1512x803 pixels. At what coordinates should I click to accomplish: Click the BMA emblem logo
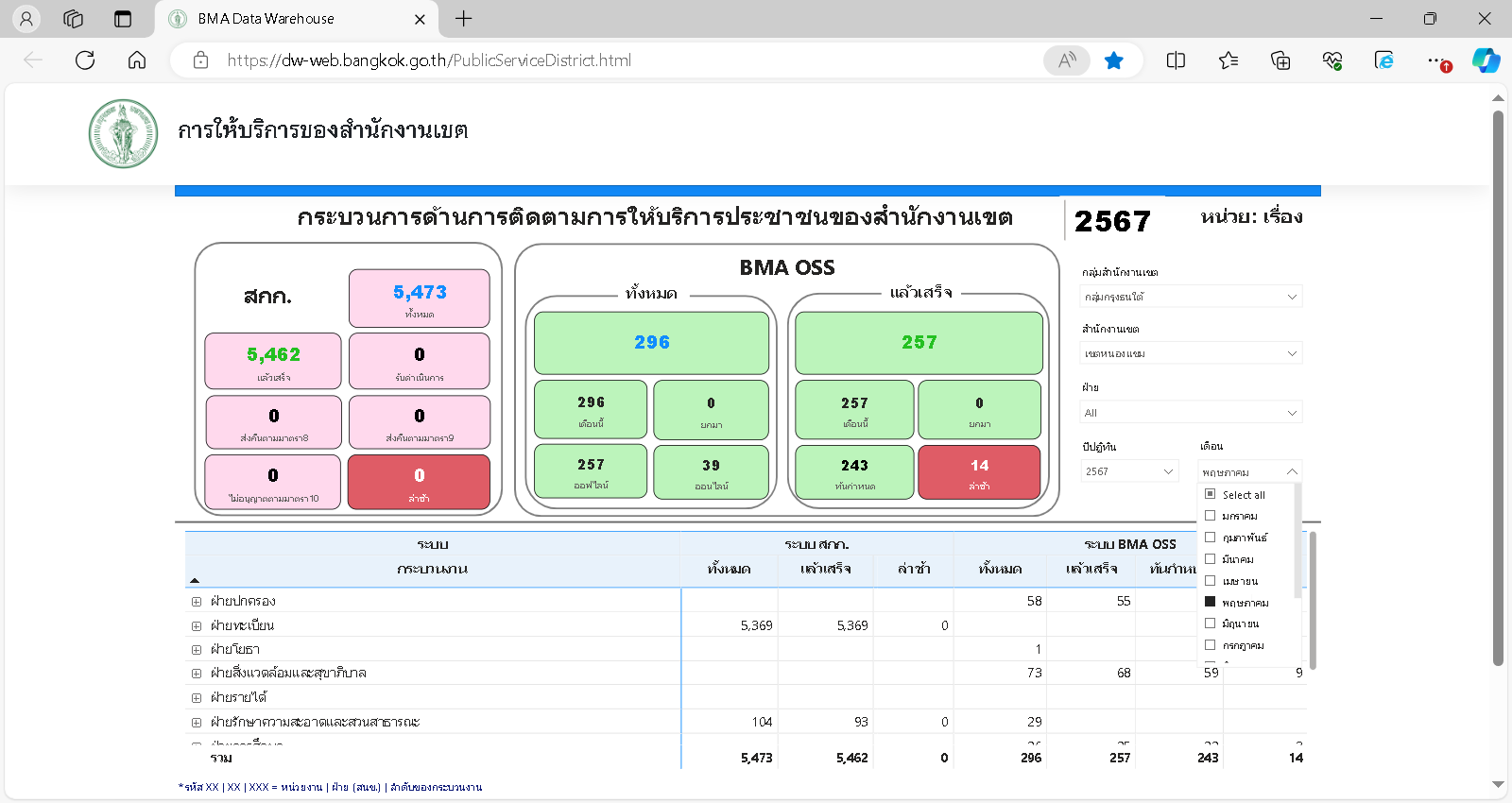(x=123, y=133)
